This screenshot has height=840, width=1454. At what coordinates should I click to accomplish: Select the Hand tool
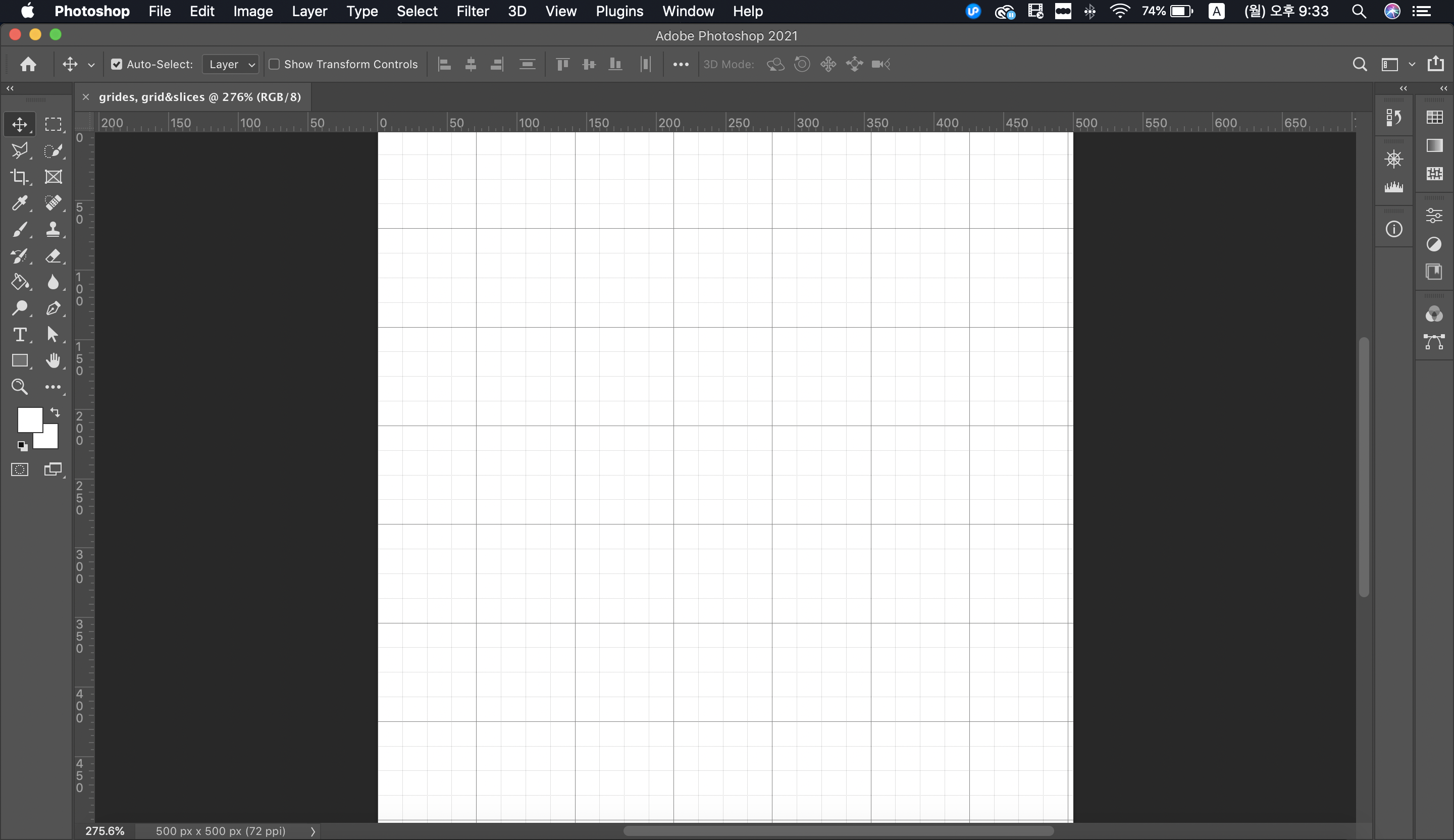(53, 360)
